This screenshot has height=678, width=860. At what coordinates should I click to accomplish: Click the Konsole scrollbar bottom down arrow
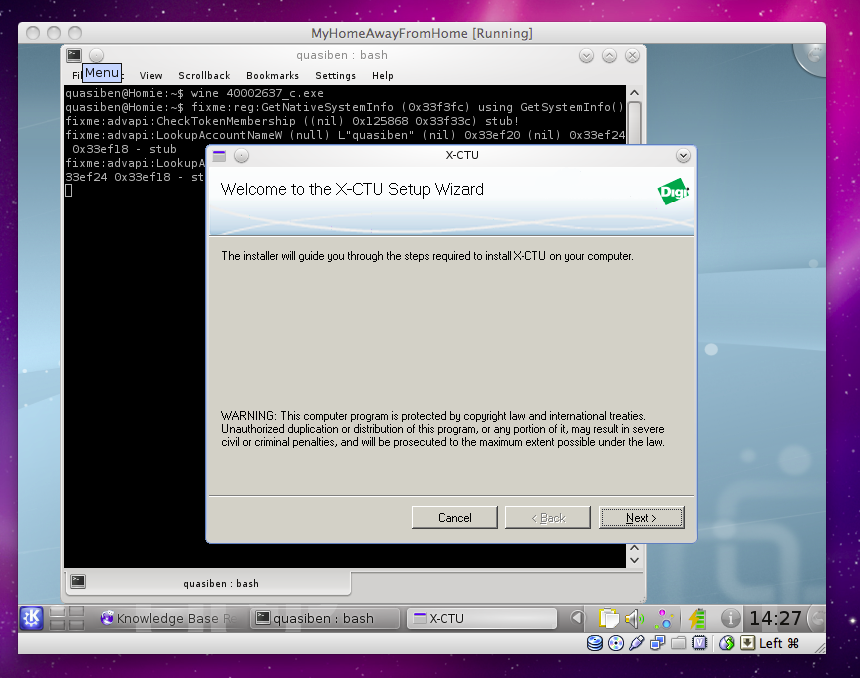click(x=635, y=561)
